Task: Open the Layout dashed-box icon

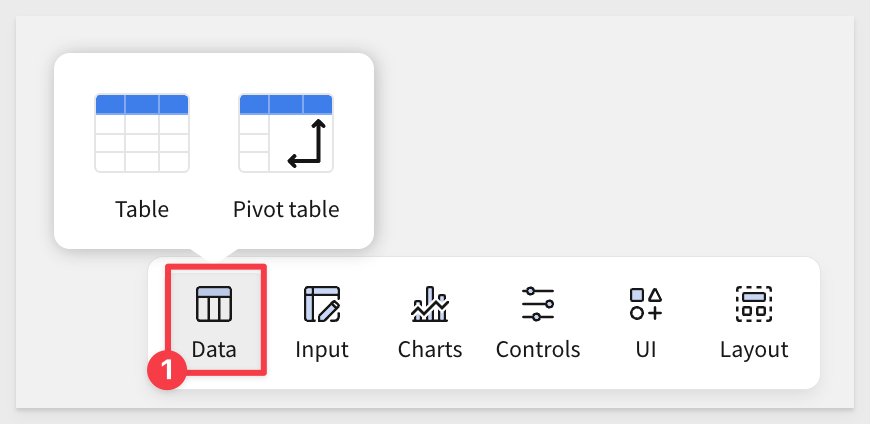Action: tap(754, 304)
